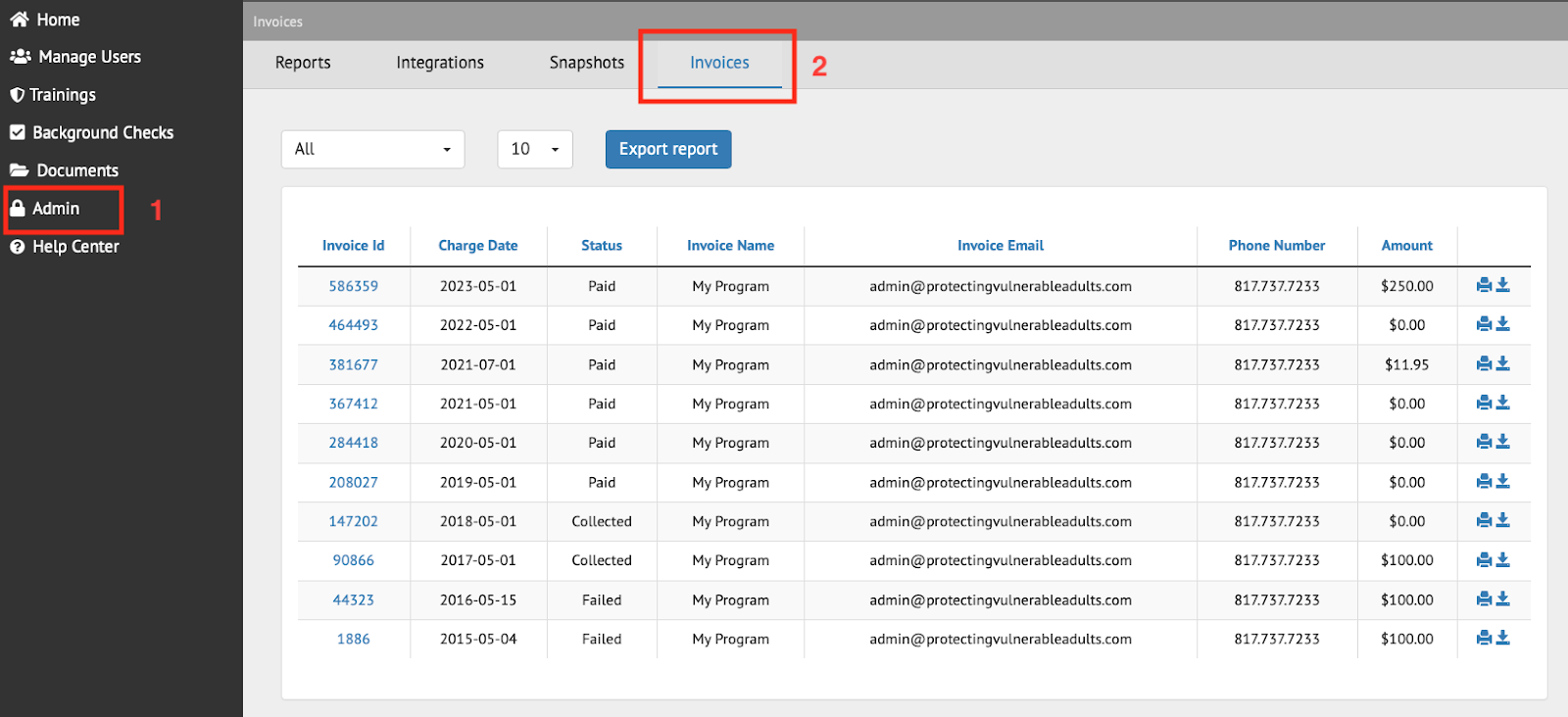Download invoice 90866
Screen dimensions: 1568x717
1503,559
